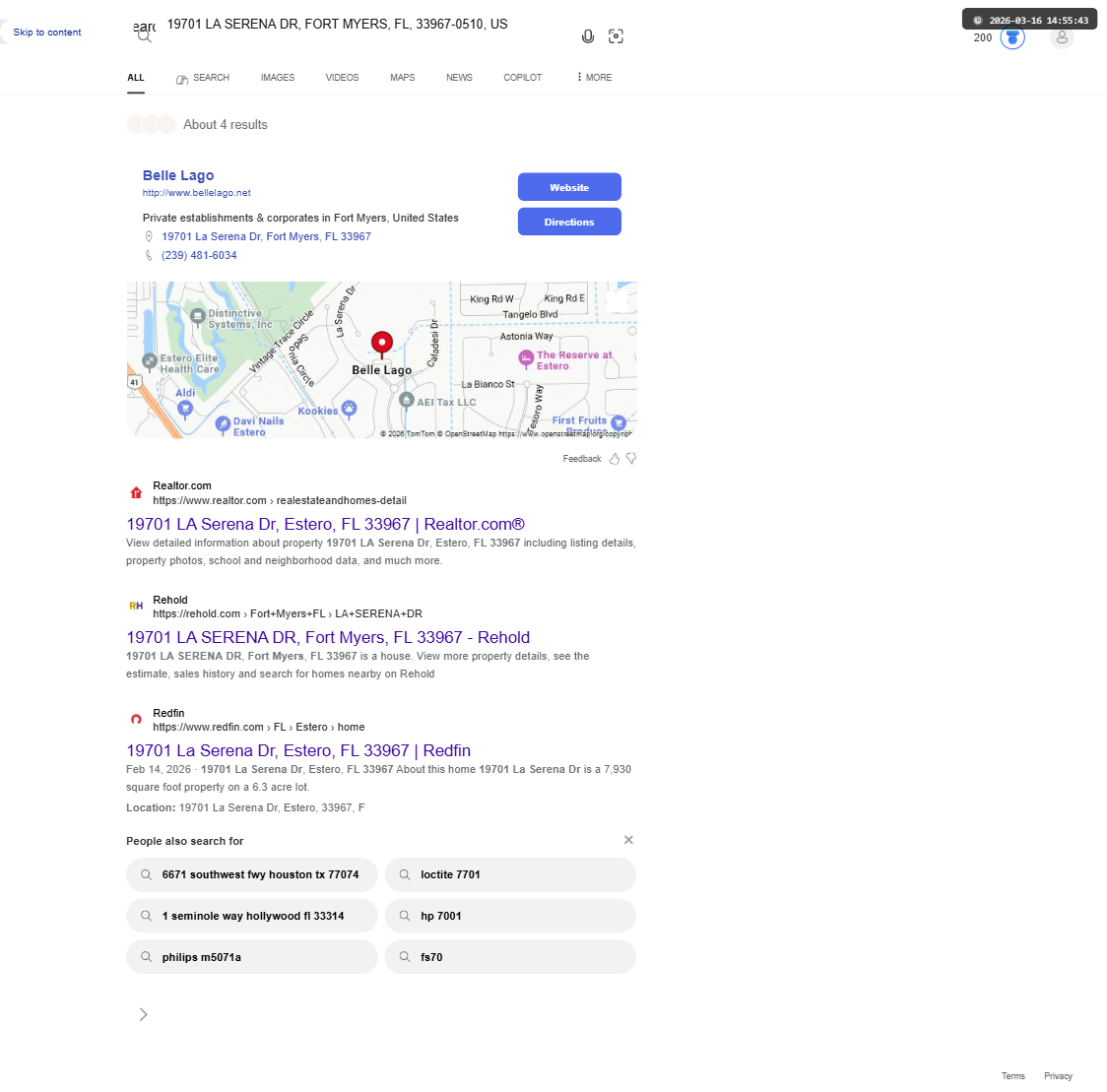This screenshot has height=1092, width=1107.
Task: Click the thumbs down feedback icon
Action: coord(631,459)
